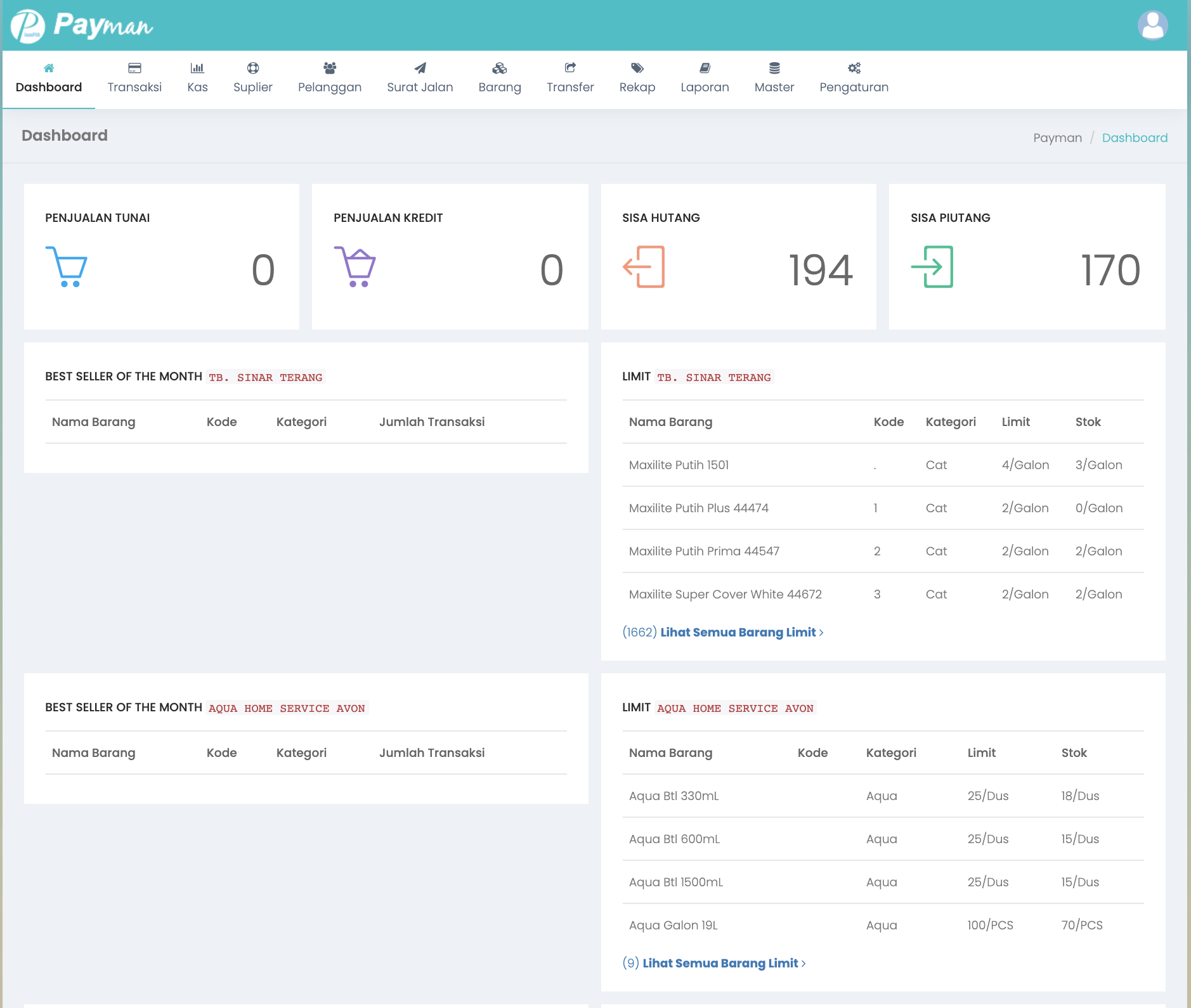Image resolution: width=1191 pixels, height=1008 pixels.
Task: Click the paper plane Surat Jalan icon
Action: coord(420,68)
